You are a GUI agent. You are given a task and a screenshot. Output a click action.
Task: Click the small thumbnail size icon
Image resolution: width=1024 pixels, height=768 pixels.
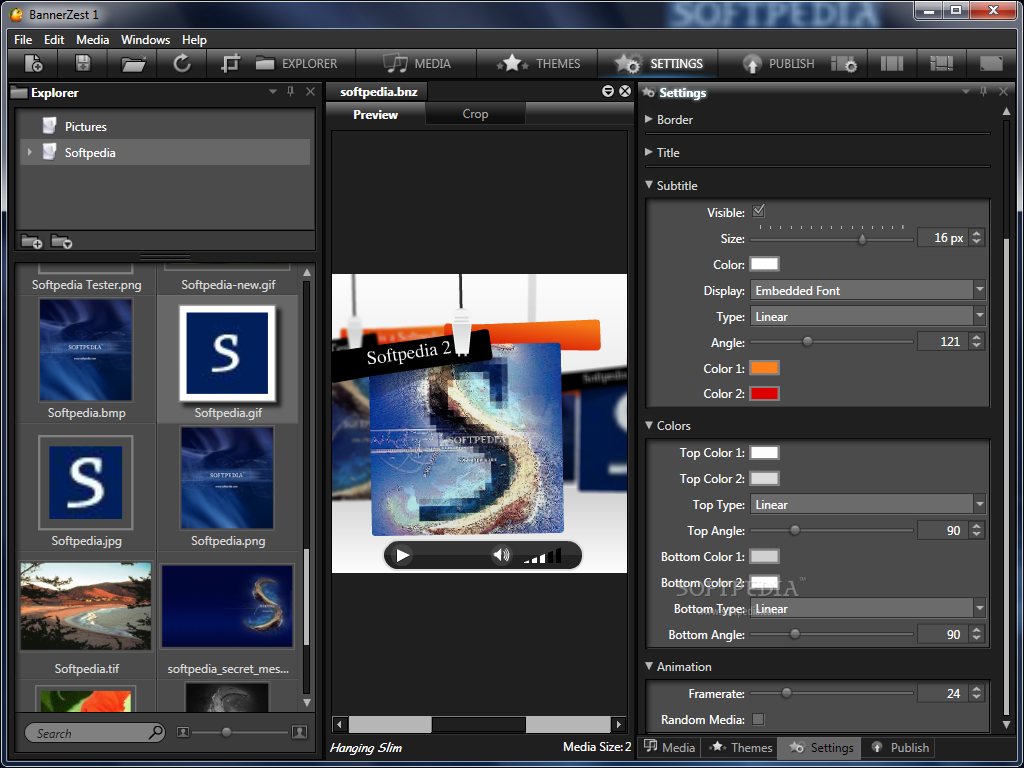(183, 733)
